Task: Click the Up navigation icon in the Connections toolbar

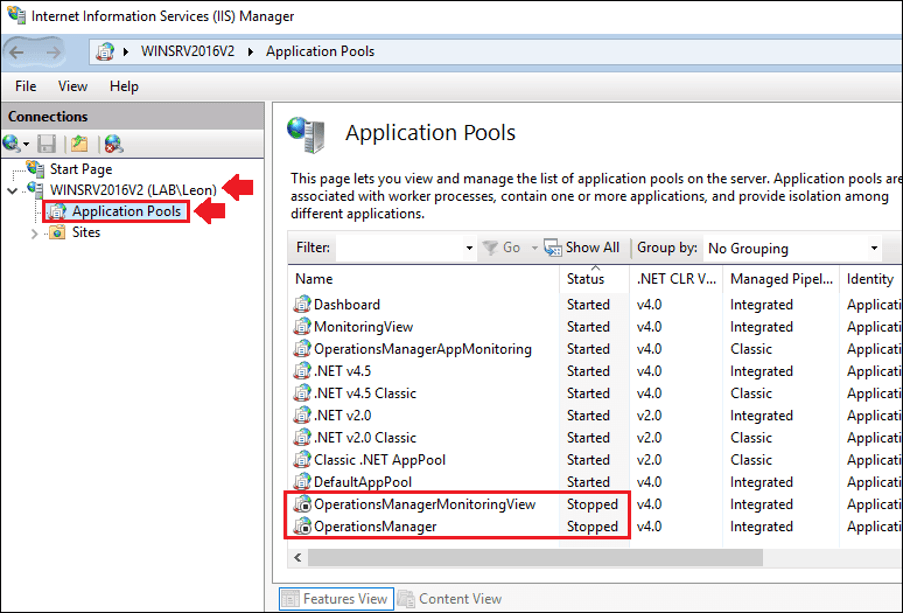Action: click(78, 143)
